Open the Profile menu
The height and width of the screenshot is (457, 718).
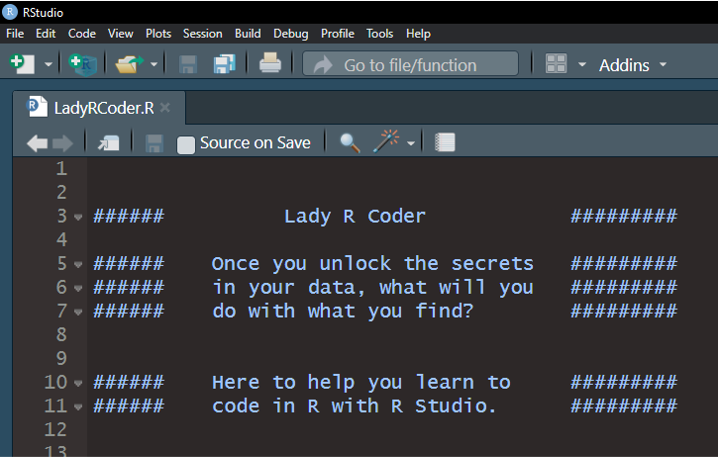click(337, 33)
